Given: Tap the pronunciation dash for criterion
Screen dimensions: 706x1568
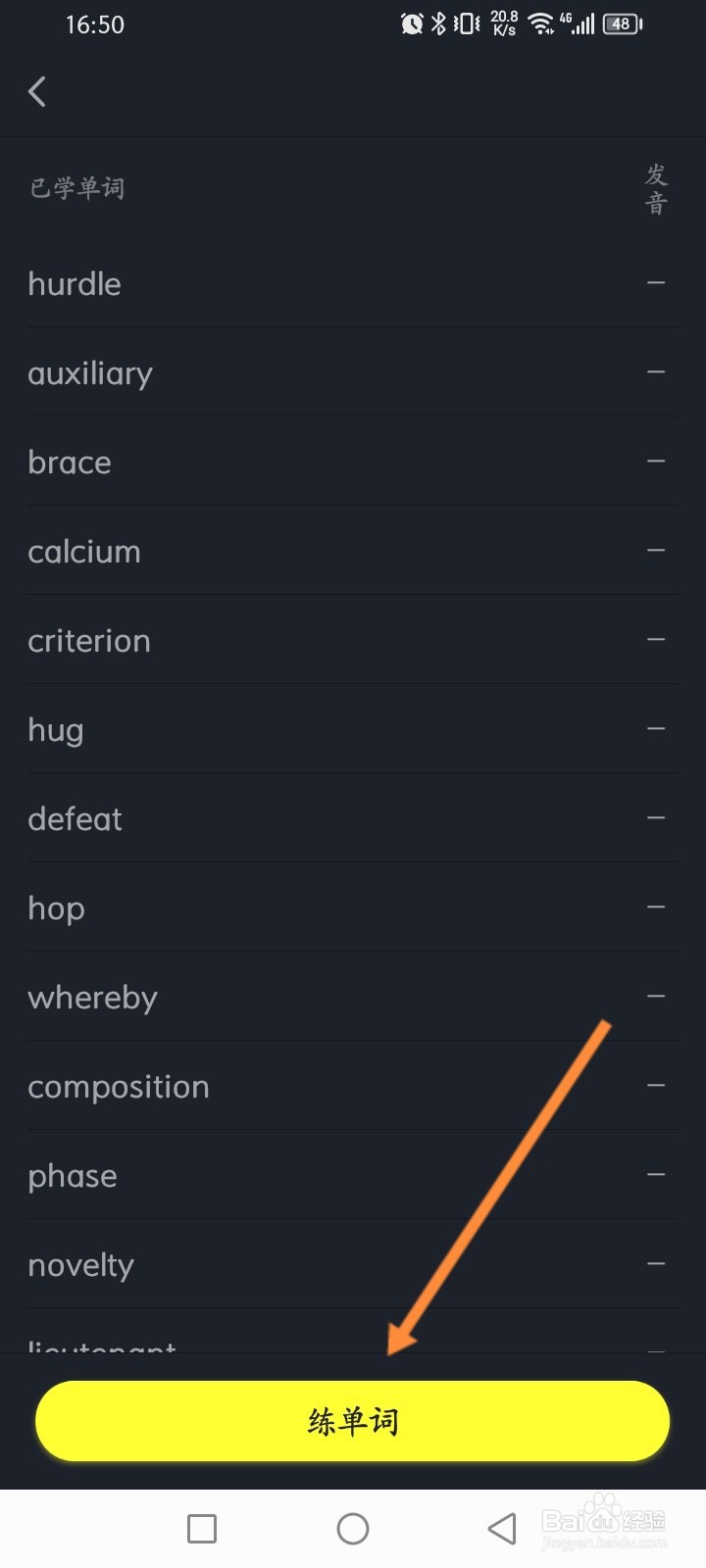Looking at the screenshot, I should coord(656,640).
